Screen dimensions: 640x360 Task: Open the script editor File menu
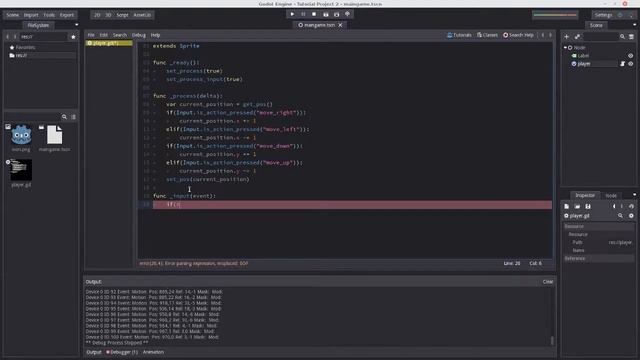pyautogui.click(x=91, y=35)
